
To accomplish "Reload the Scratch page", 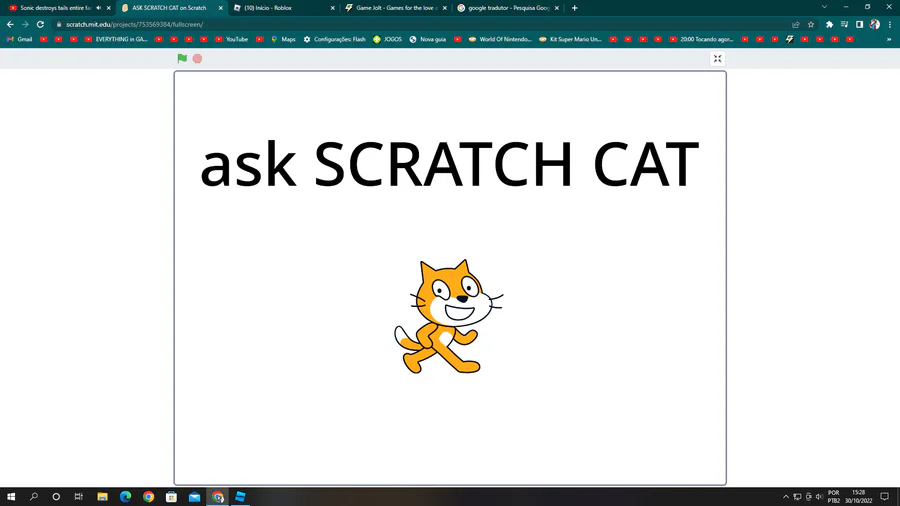I will click(40, 25).
